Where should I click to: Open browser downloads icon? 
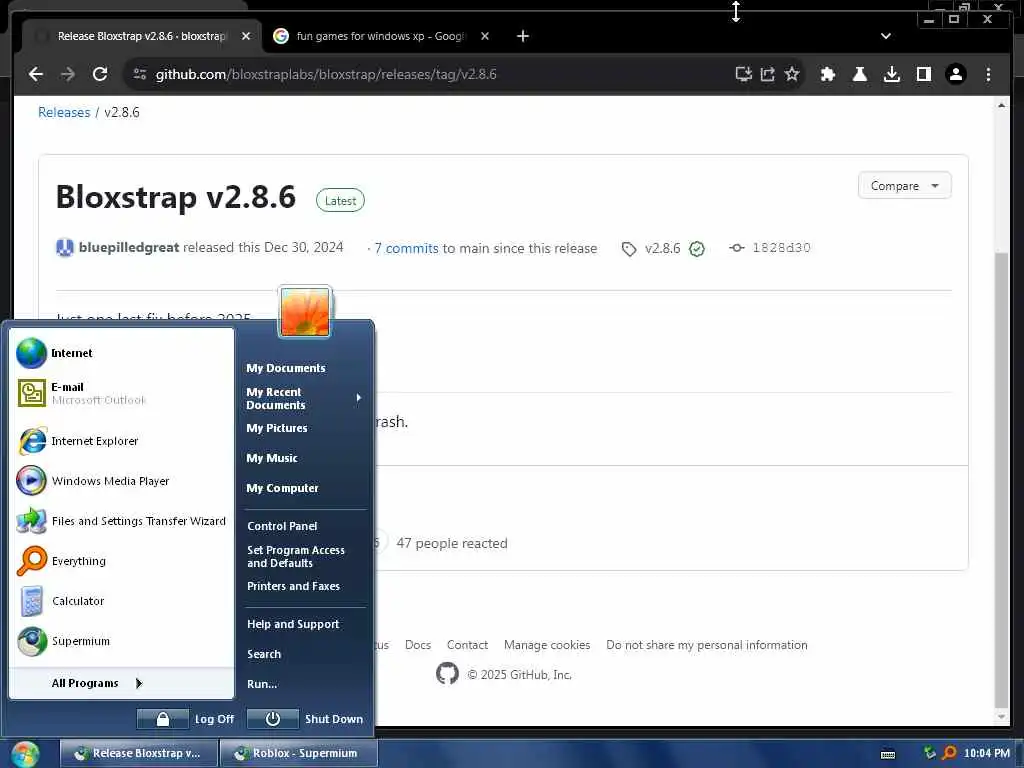tap(891, 74)
